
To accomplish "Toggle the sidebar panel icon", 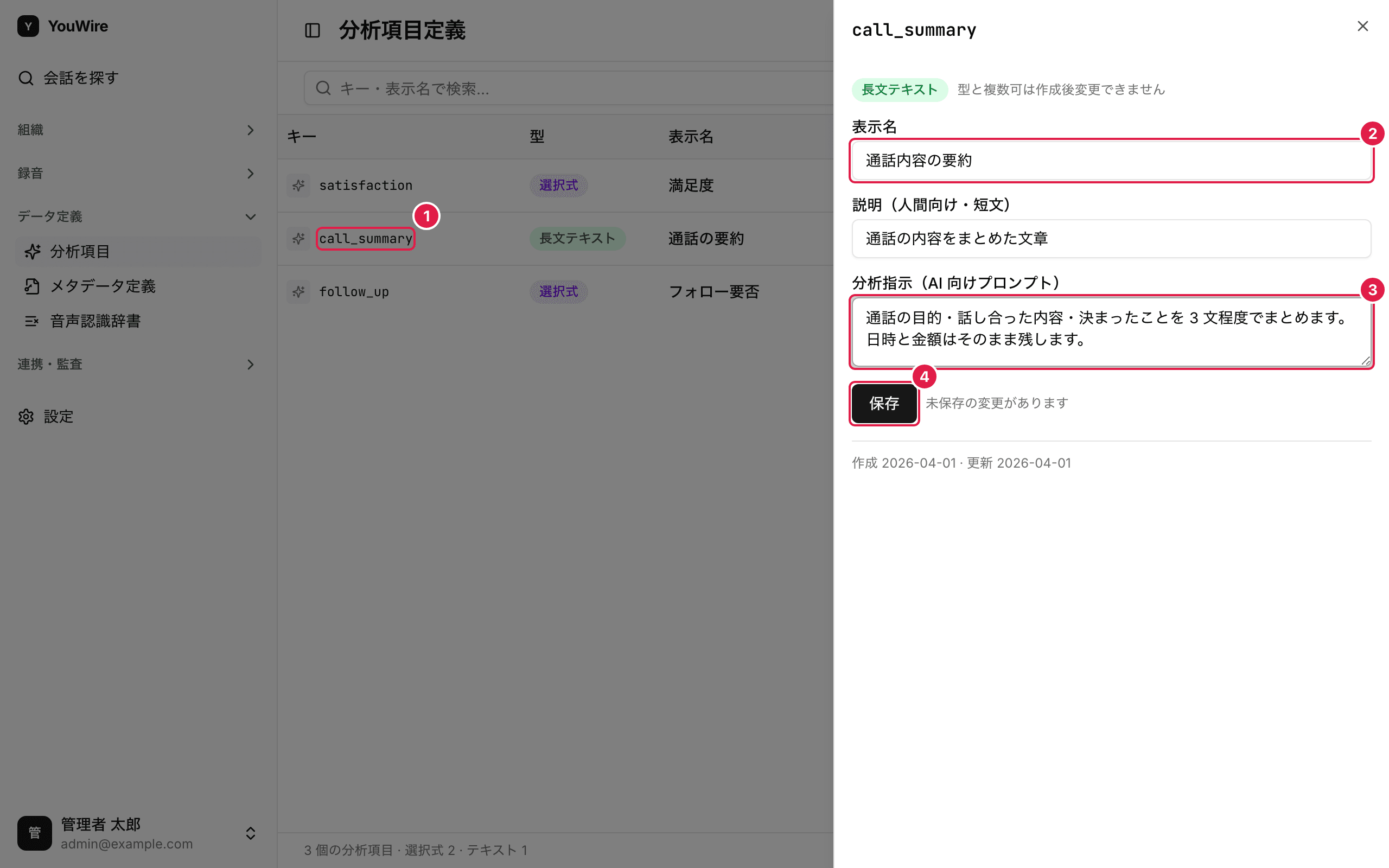I will click(312, 30).
